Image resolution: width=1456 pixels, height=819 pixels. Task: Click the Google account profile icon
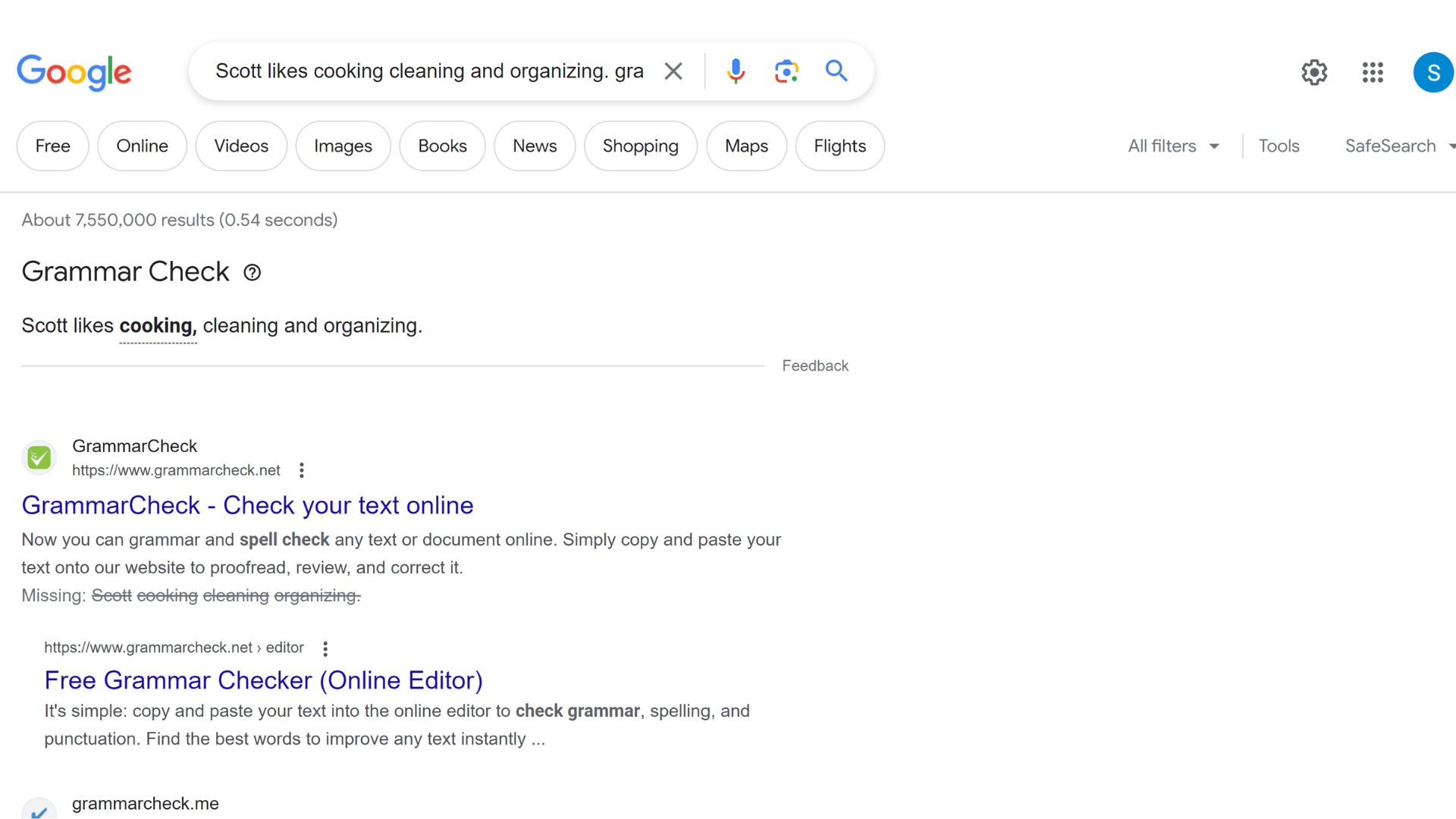tap(1433, 72)
